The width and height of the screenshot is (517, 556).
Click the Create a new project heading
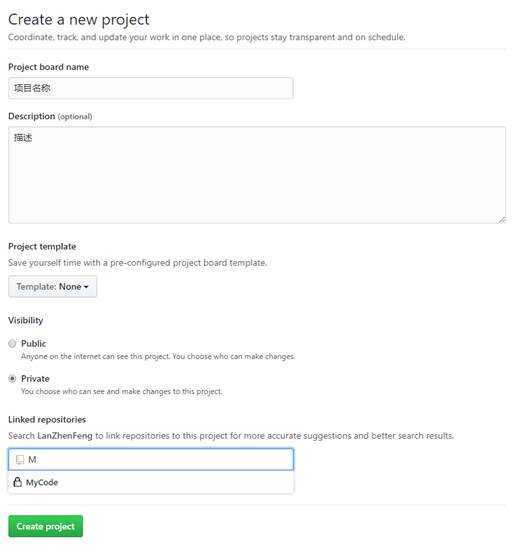(79, 20)
